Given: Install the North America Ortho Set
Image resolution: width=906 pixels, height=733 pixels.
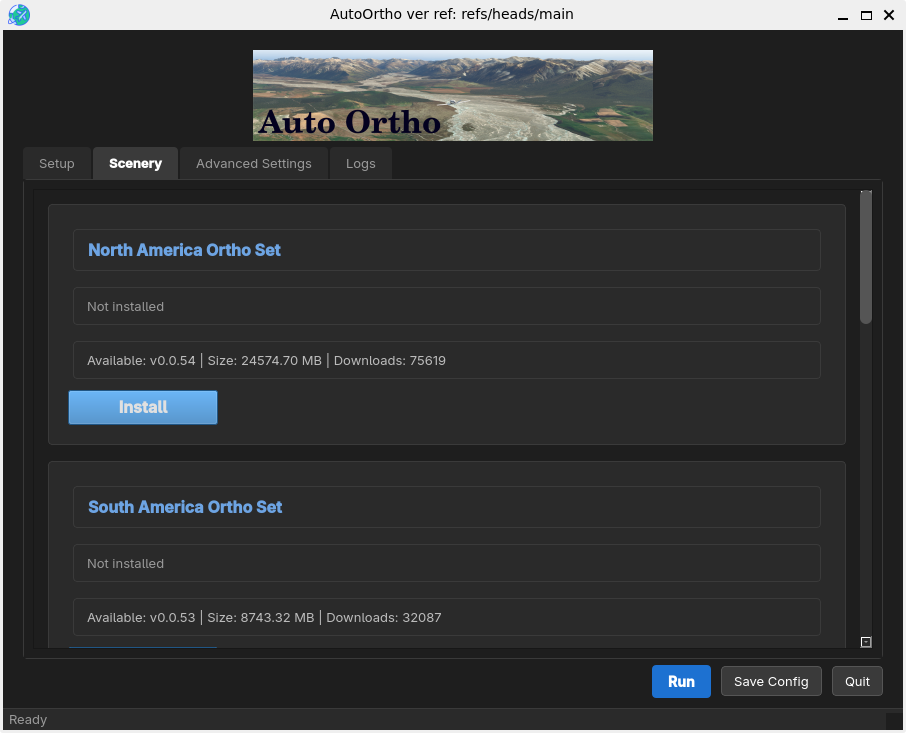Looking at the screenshot, I should coord(143,407).
